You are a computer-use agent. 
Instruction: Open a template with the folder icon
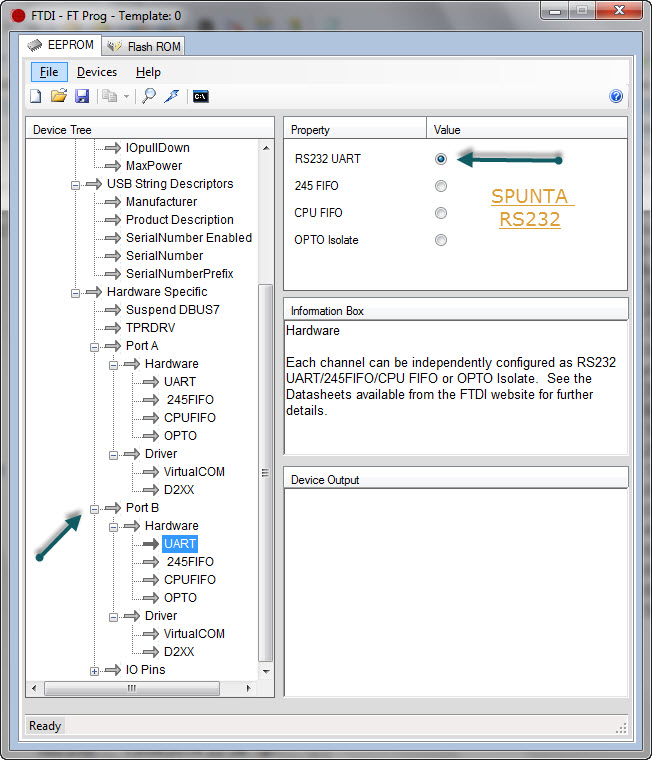59,95
